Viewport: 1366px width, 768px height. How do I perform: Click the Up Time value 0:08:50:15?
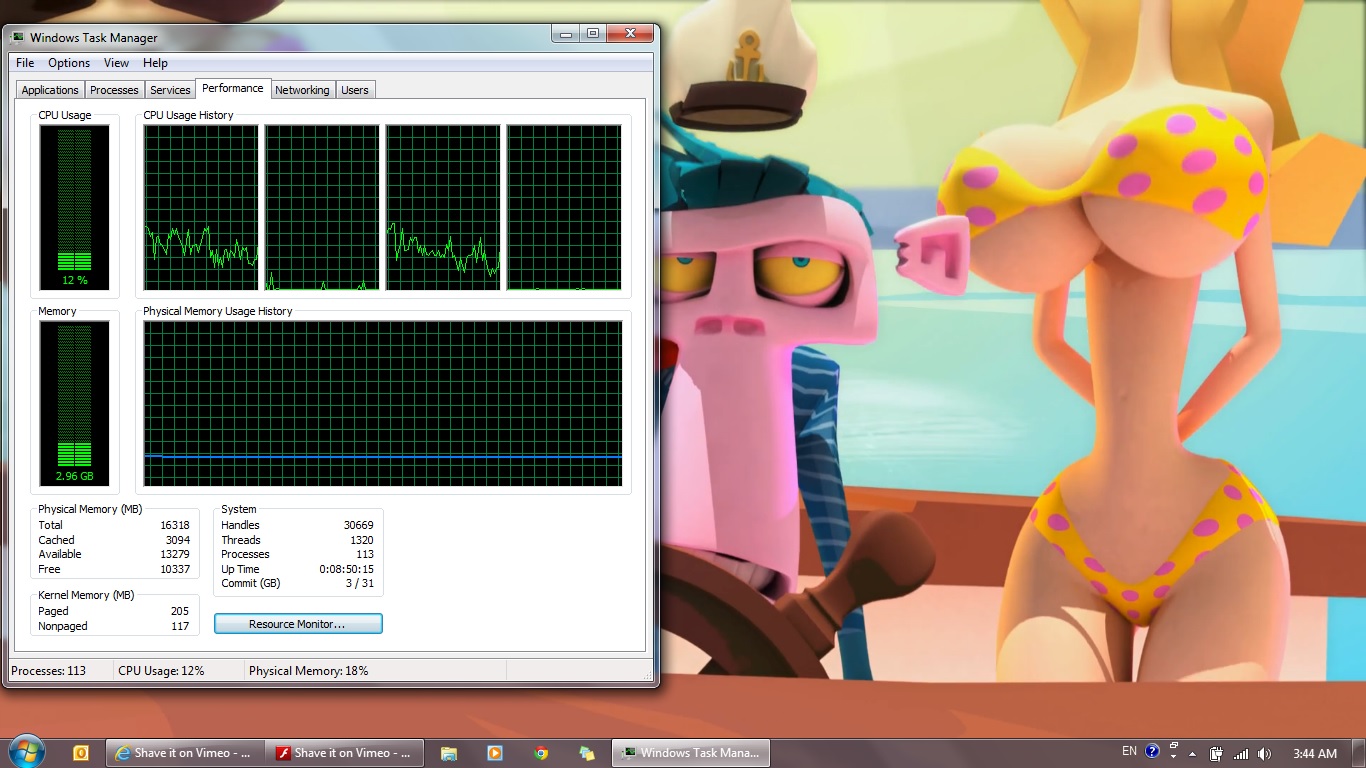(347, 569)
